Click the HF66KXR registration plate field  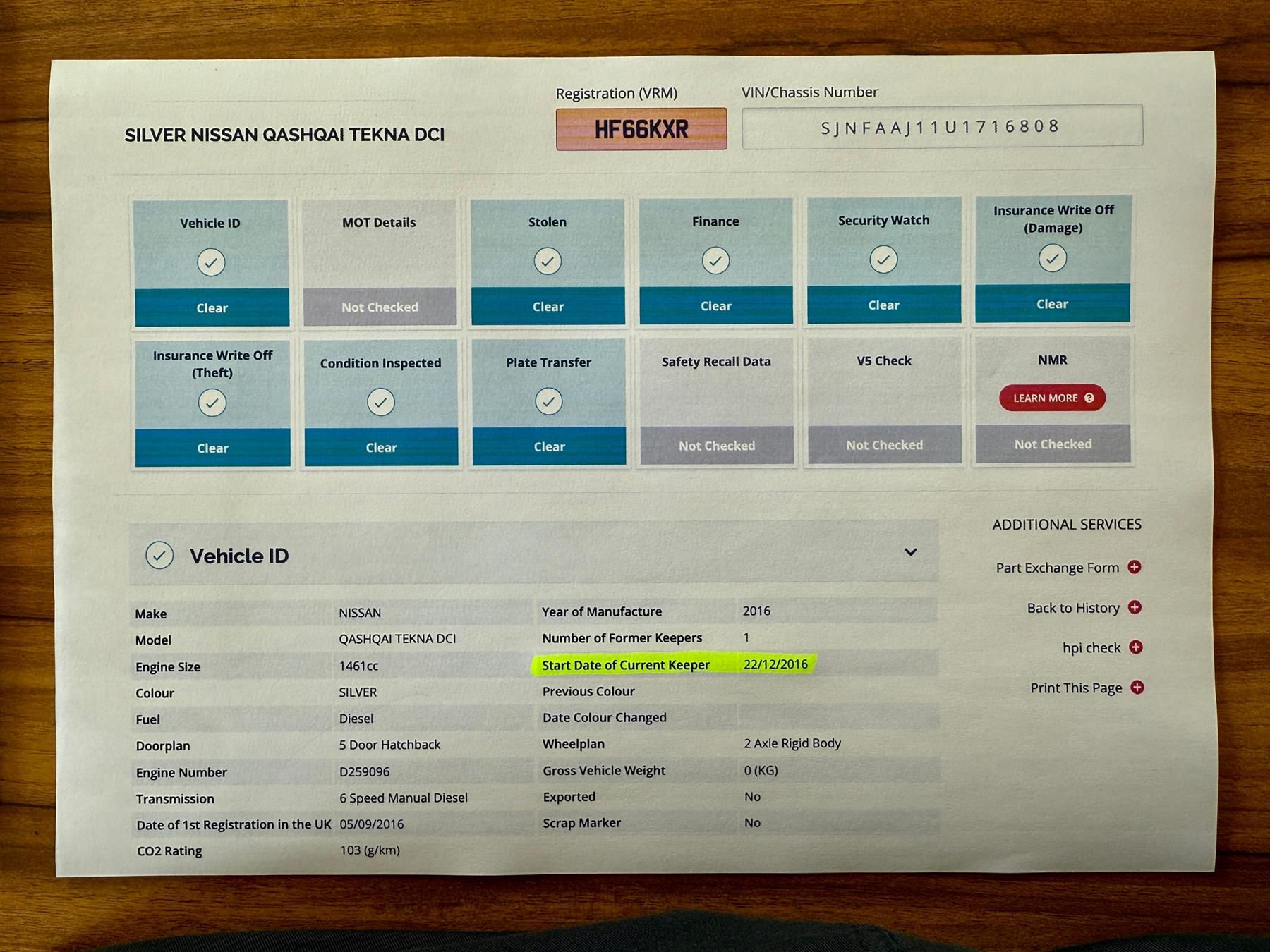(x=641, y=129)
